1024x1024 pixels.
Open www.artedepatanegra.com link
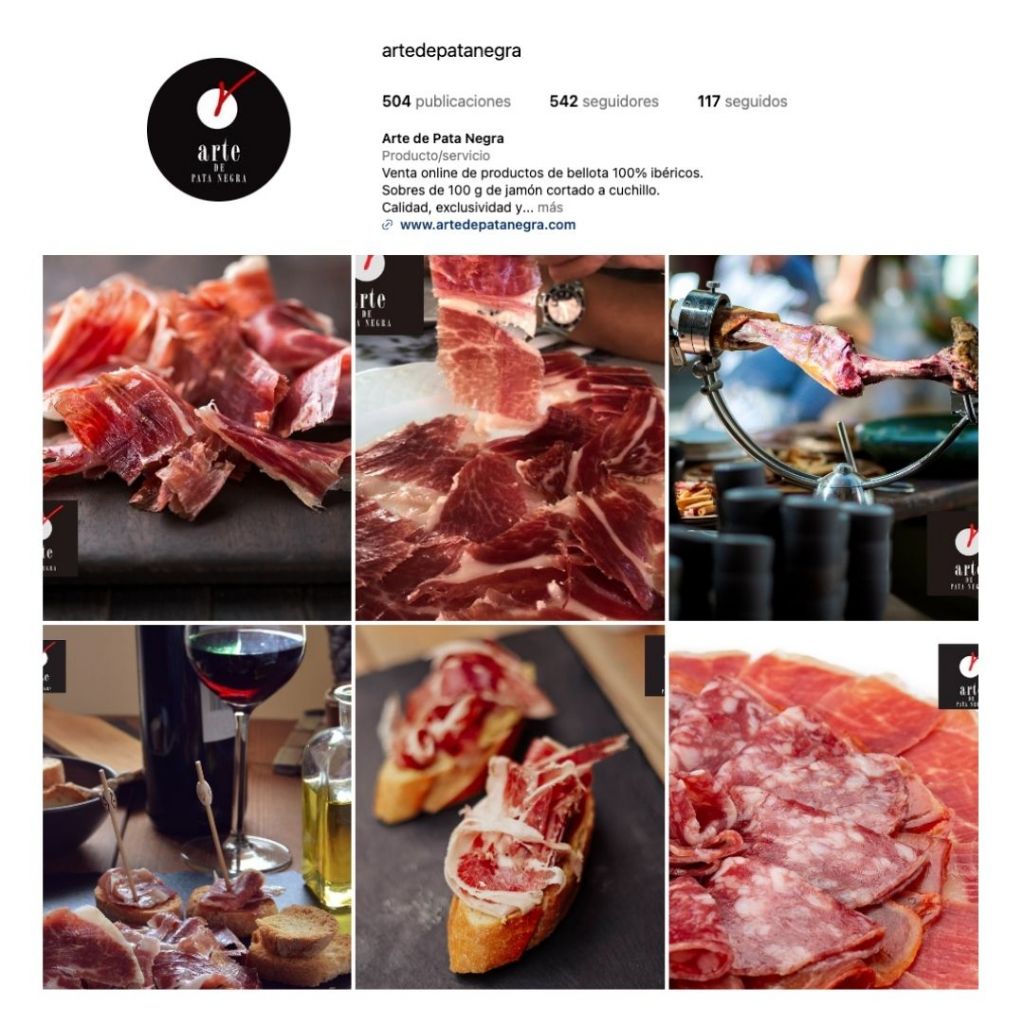pyautogui.click(x=487, y=225)
